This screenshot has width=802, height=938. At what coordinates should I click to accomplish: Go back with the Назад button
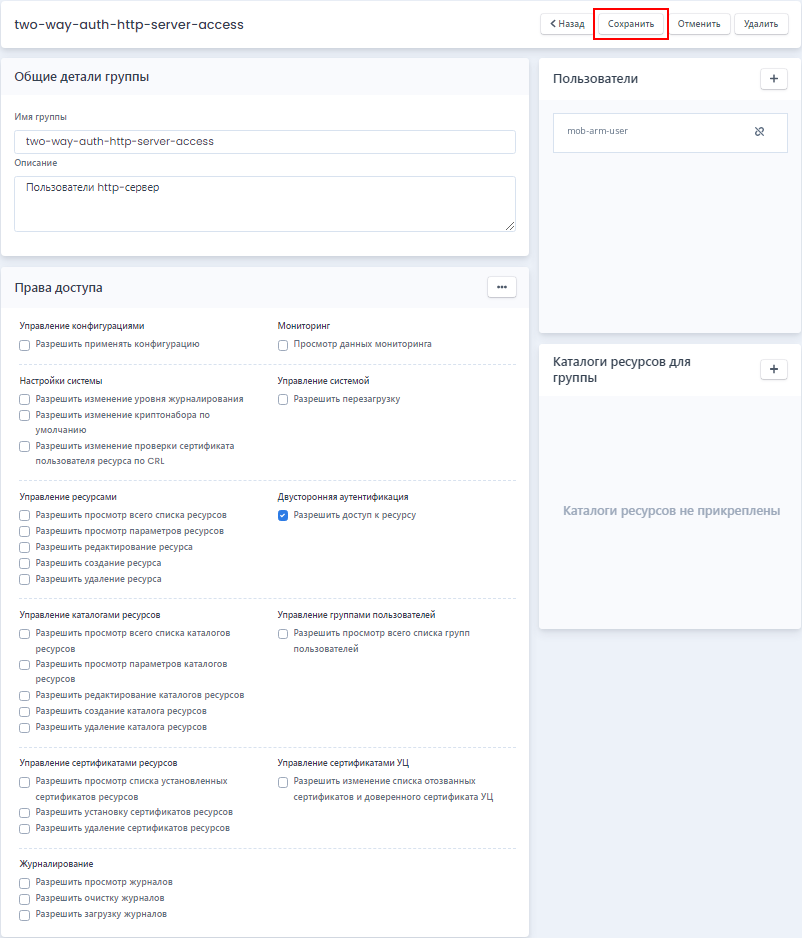(x=567, y=24)
